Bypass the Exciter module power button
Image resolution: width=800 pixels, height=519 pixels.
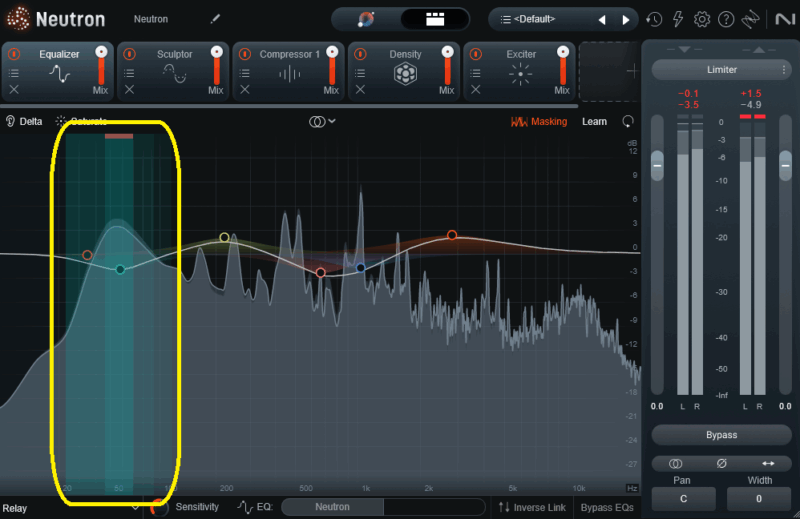476,54
